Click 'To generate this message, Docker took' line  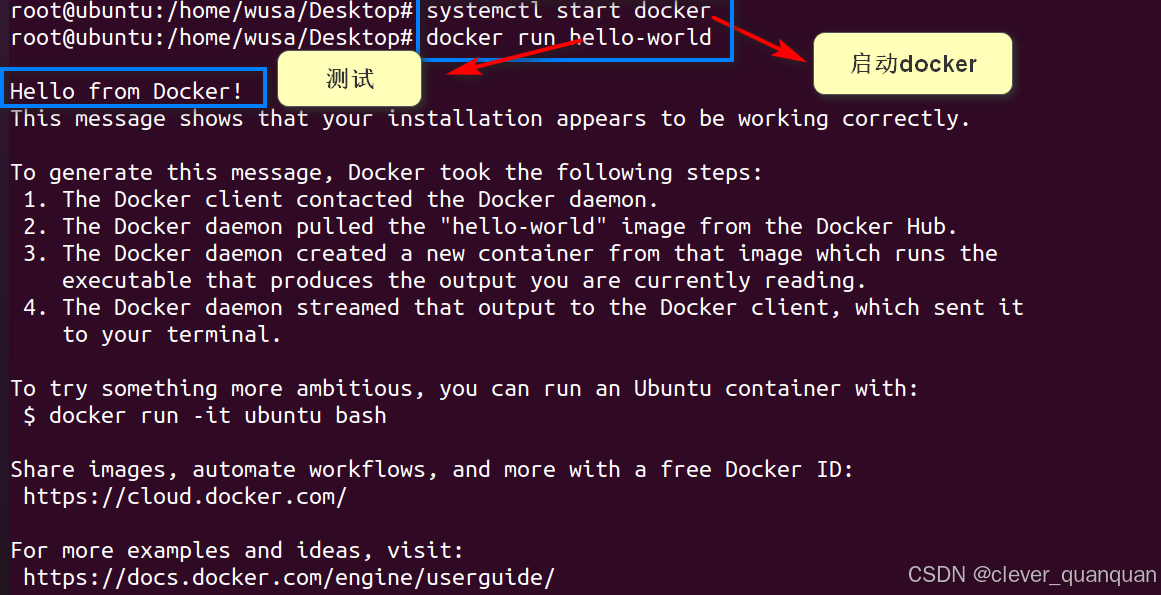tap(386, 172)
